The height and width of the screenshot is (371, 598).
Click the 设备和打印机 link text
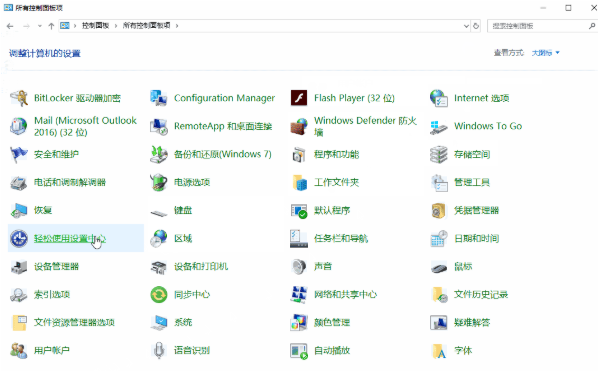pyautogui.click(x=201, y=267)
